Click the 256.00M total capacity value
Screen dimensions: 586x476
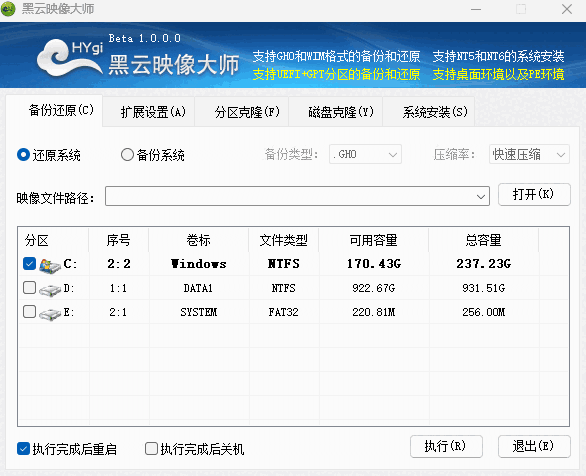click(484, 312)
